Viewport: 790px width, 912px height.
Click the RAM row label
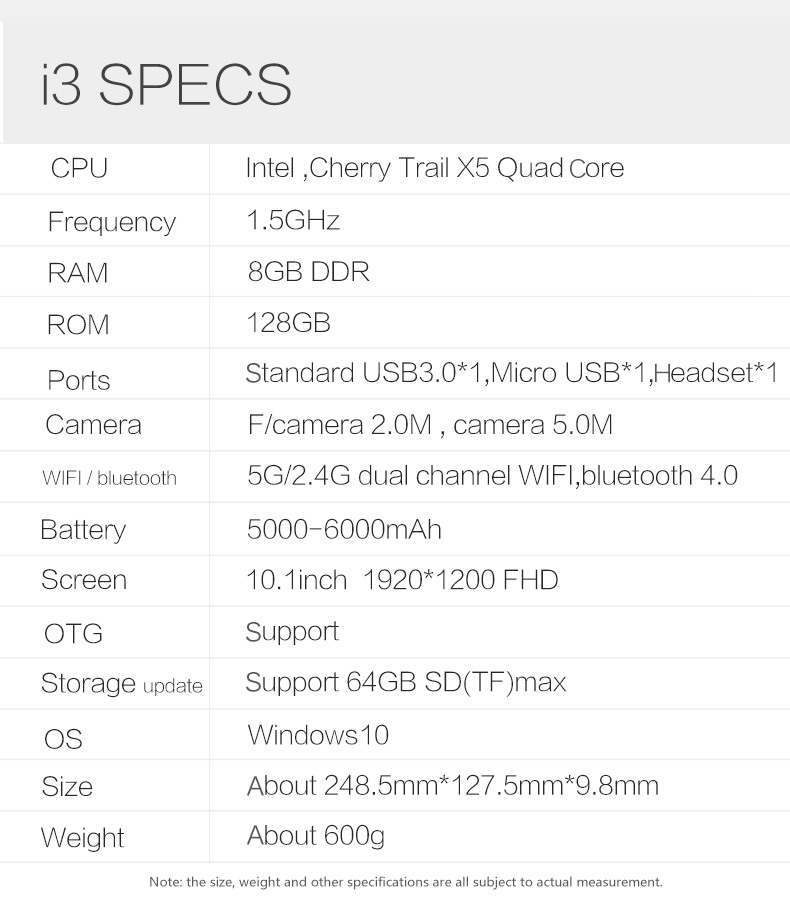pyautogui.click(x=77, y=273)
